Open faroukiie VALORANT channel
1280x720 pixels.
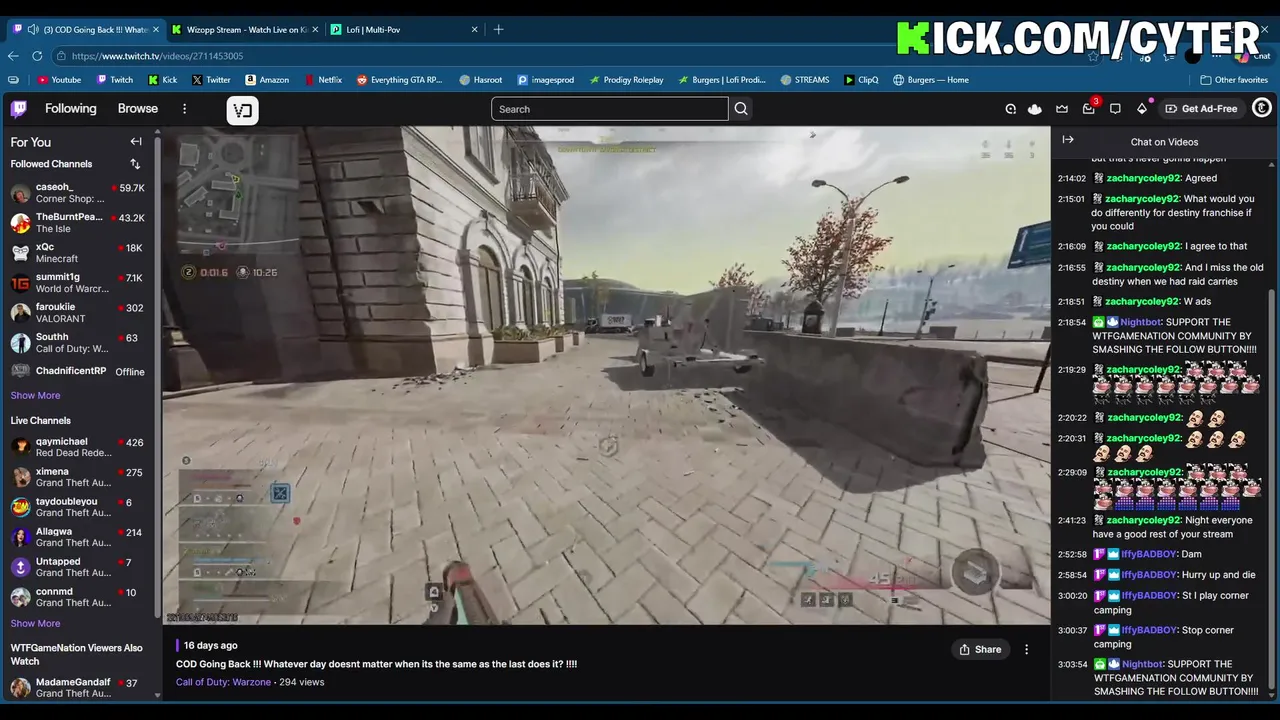78,313
